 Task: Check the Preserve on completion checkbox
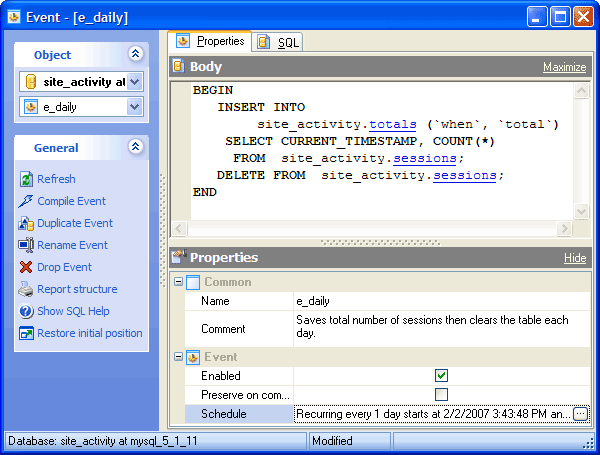(441, 394)
